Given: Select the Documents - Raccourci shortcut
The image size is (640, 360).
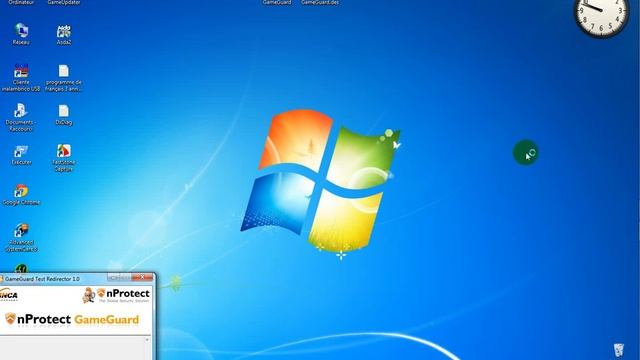Looking at the screenshot, I should tap(21, 118).
